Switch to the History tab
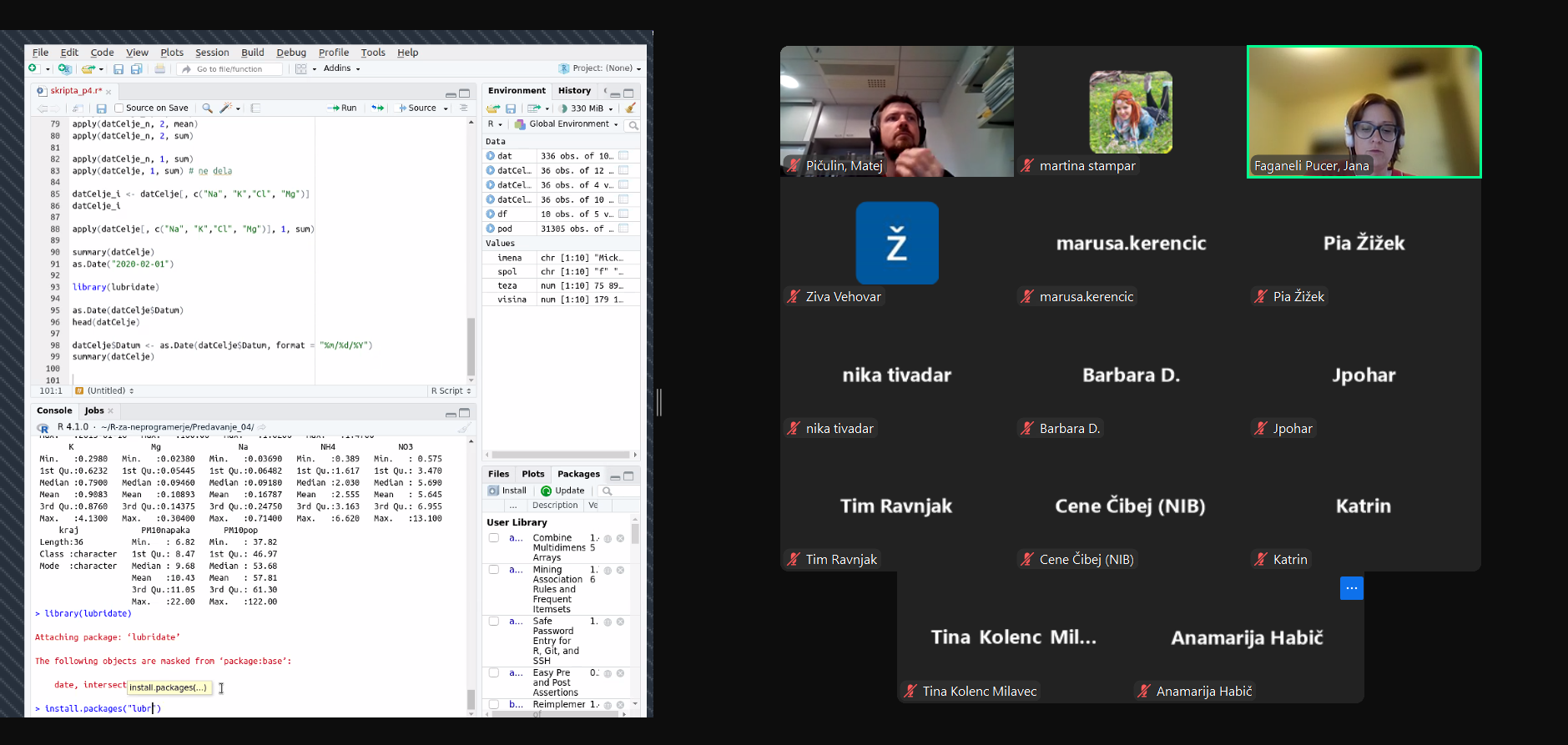1568x745 pixels. [574, 91]
